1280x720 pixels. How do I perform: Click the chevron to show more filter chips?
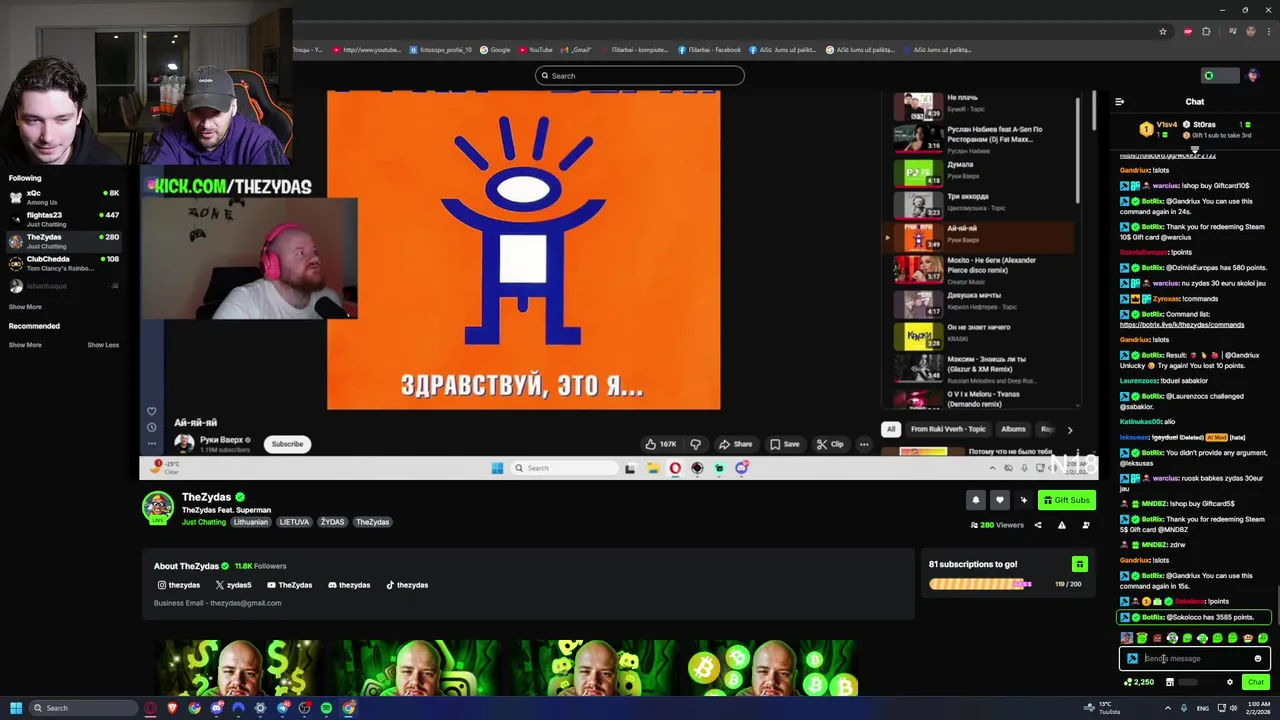[x=1069, y=430]
